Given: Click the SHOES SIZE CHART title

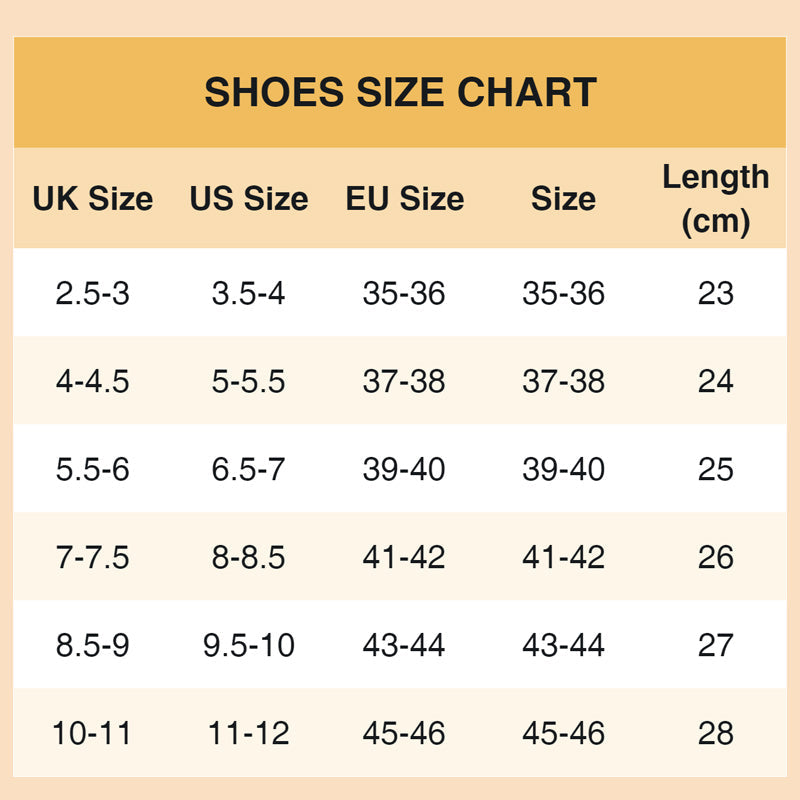Looking at the screenshot, I should point(400,93).
